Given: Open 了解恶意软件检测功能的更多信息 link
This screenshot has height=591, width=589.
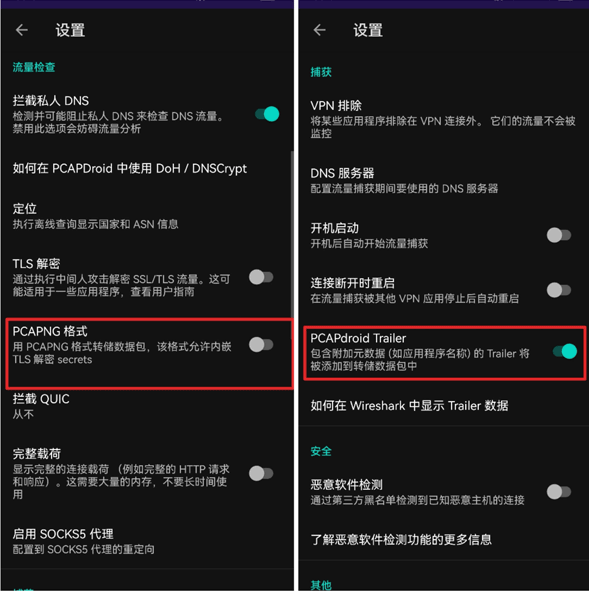Looking at the screenshot, I should point(401,539).
